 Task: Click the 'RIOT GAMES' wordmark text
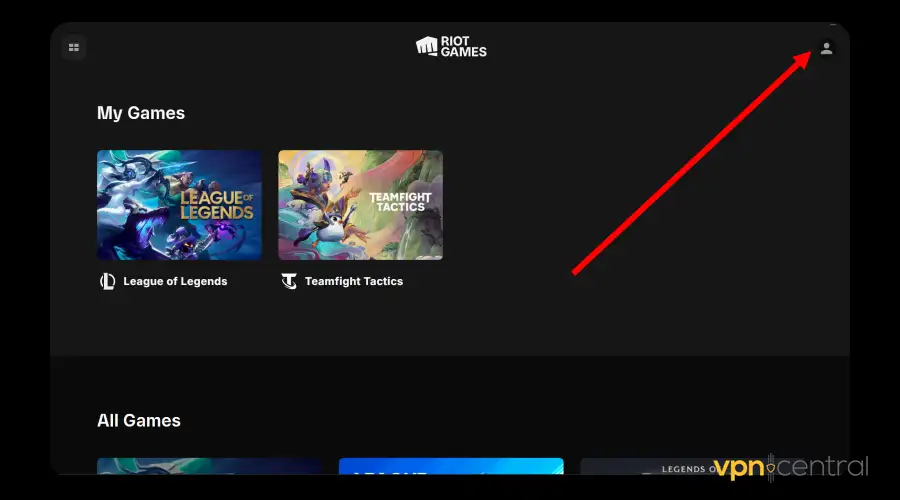coord(464,46)
